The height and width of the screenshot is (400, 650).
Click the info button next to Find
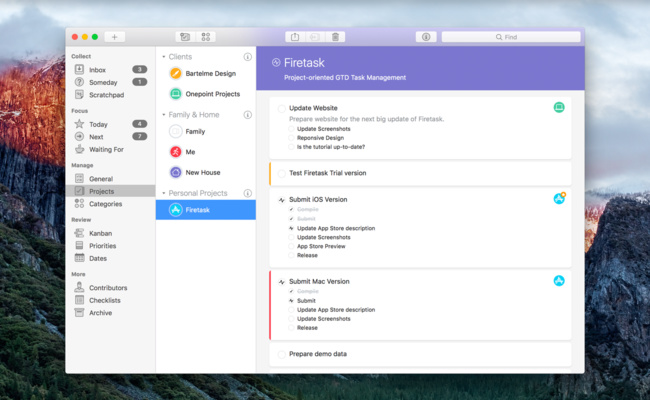[x=425, y=37]
